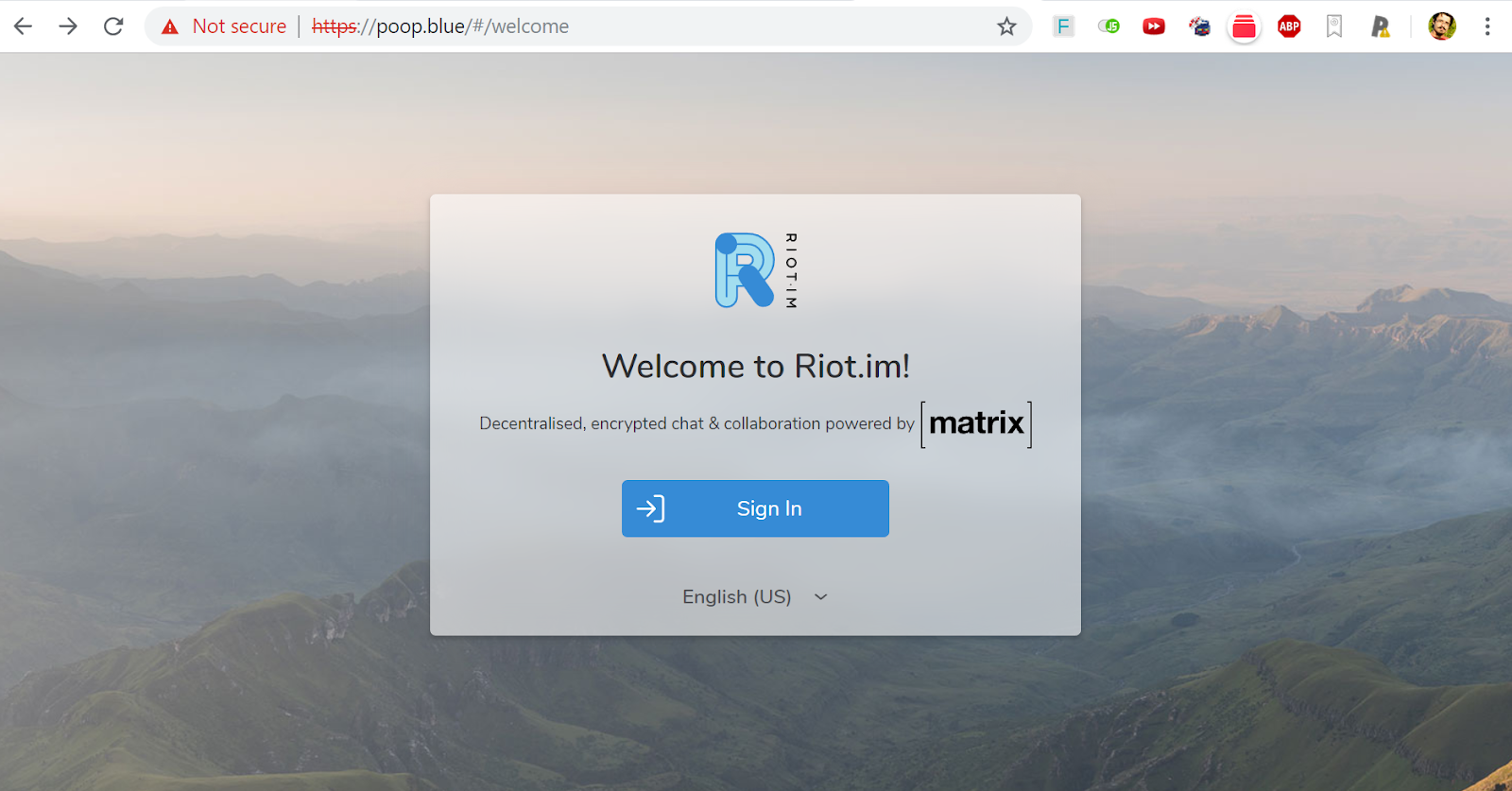
Task: Go forward with the browser forward arrow
Action: pyautogui.click(x=68, y=26)
